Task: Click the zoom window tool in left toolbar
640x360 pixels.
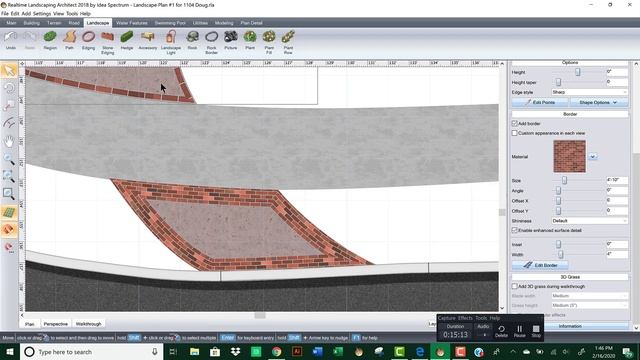Action: pos(9,194)
